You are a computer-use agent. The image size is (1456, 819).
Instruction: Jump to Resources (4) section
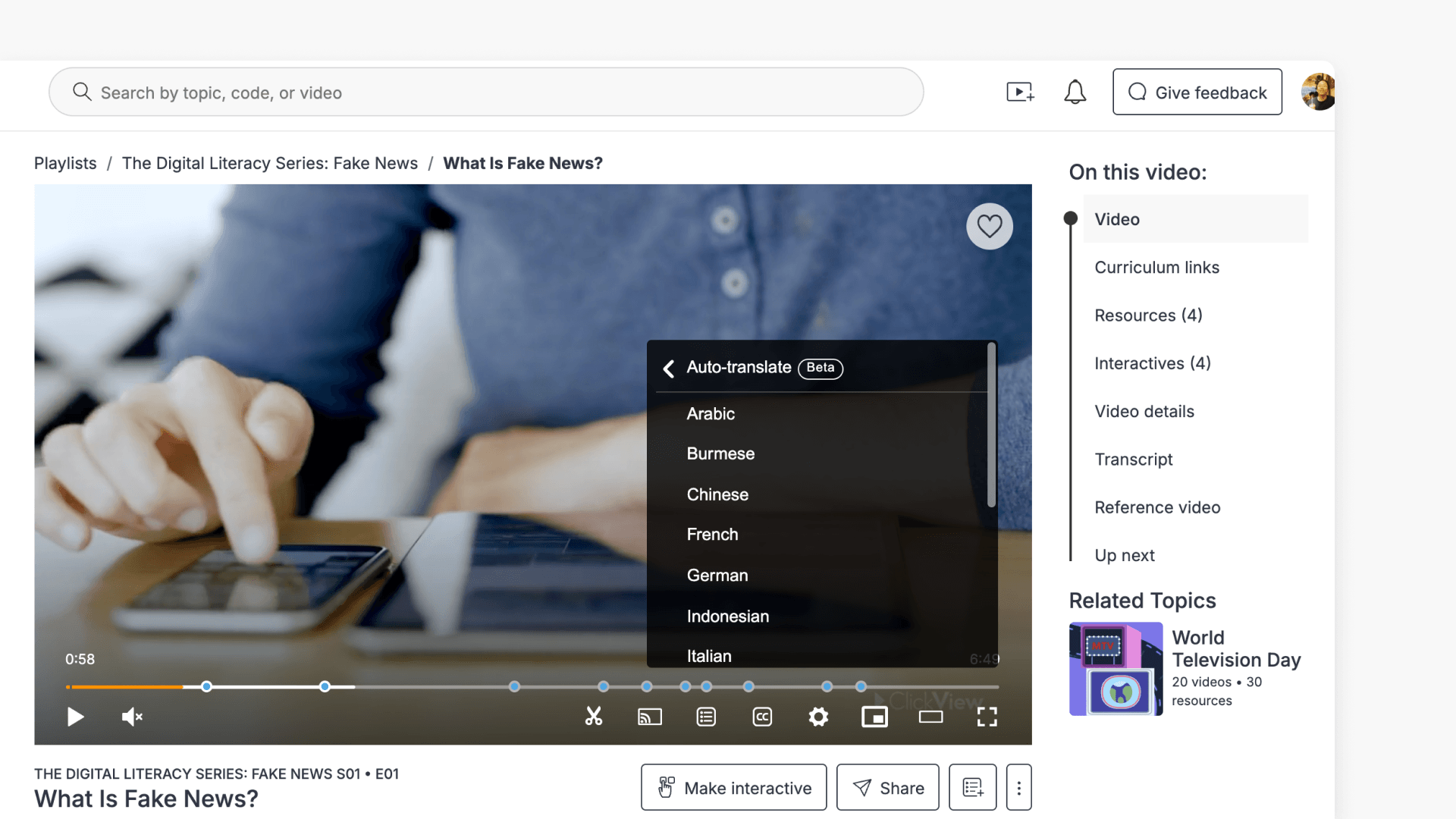(x=1148, y=315)
